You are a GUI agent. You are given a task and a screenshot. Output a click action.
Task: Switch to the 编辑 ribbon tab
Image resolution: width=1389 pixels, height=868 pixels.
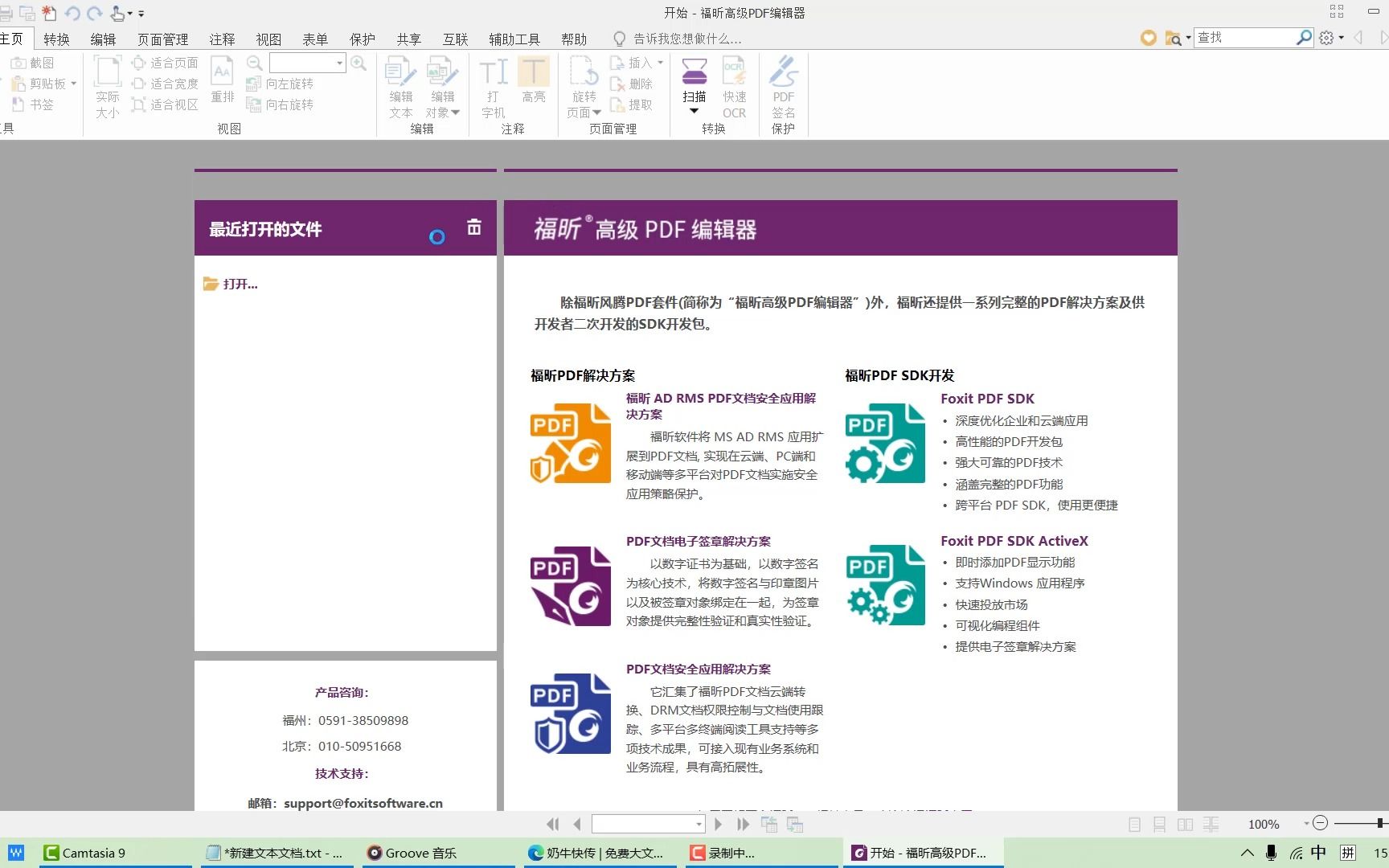click(103, 39)
